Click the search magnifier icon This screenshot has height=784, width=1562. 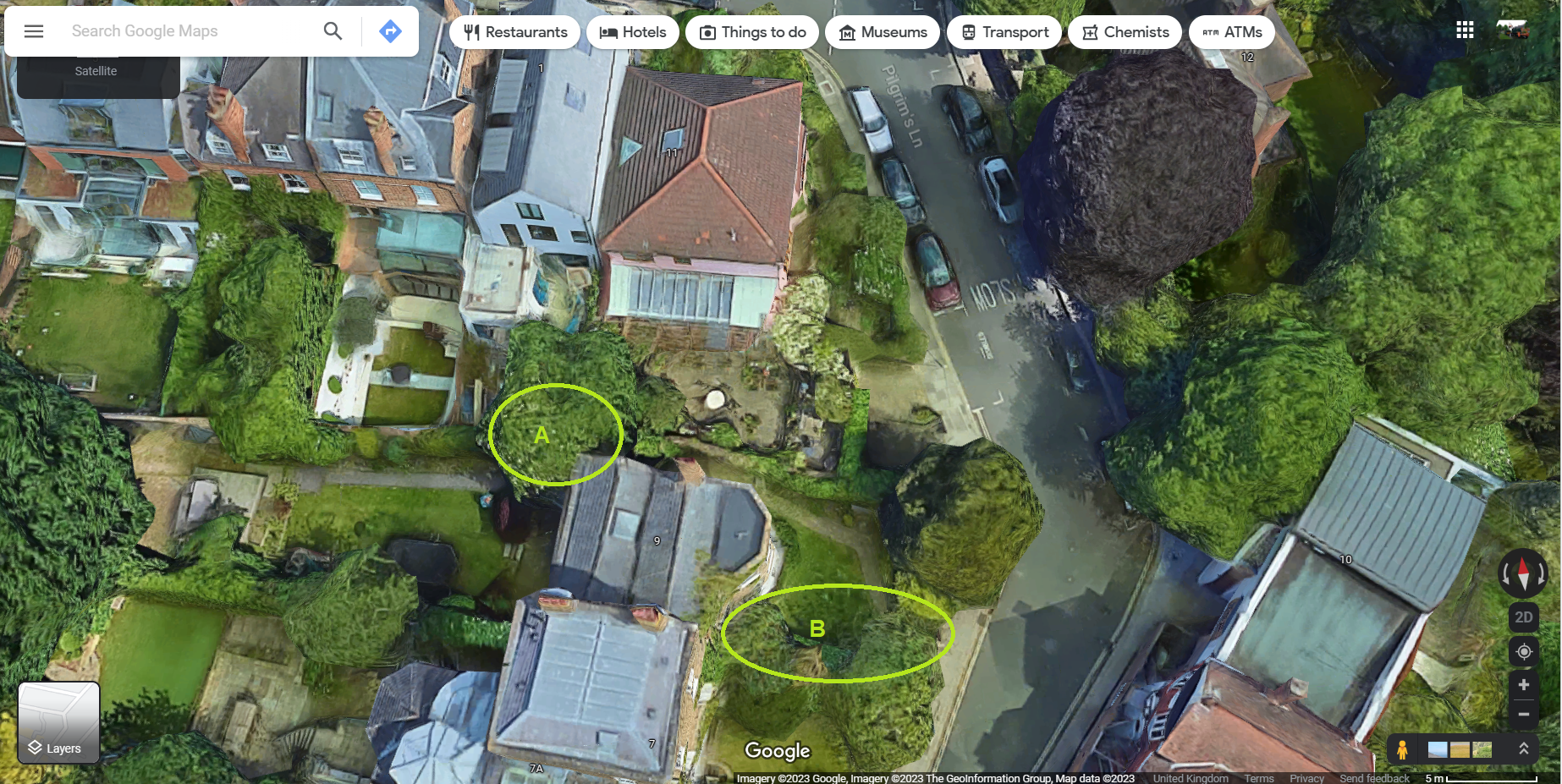333,31
